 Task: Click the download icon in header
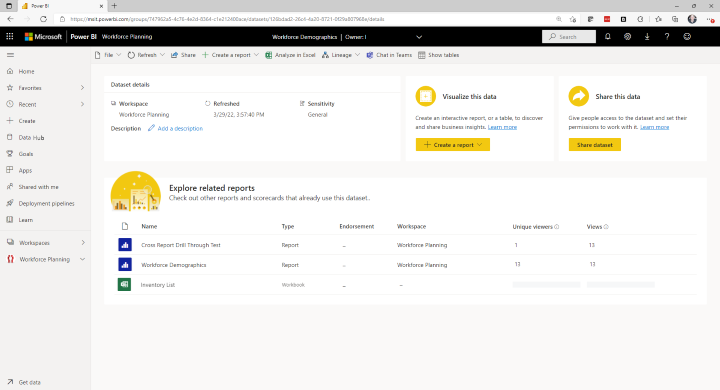[x=647, y=37]
